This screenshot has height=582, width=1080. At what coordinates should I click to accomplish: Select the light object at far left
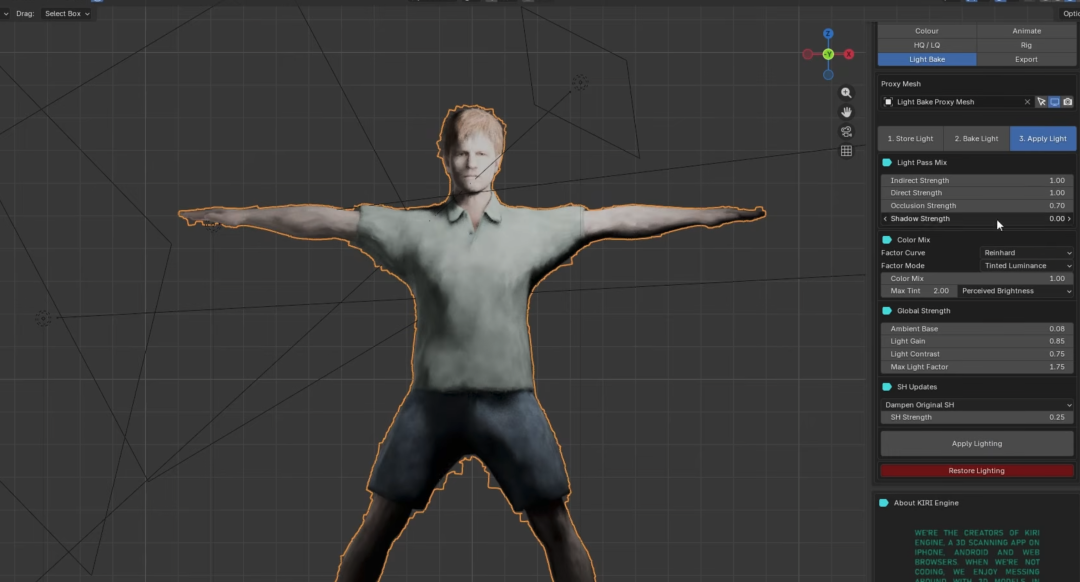tap(43, 318)
